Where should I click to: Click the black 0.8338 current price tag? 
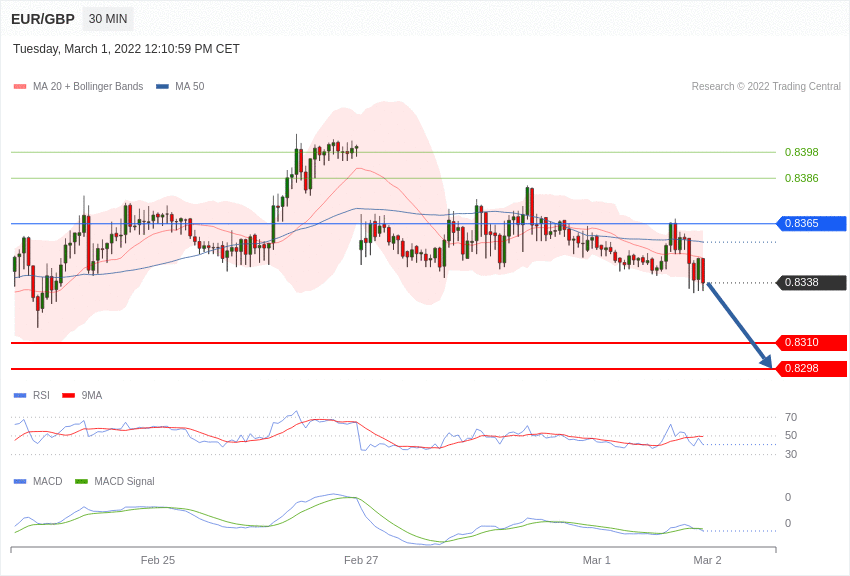812,282
